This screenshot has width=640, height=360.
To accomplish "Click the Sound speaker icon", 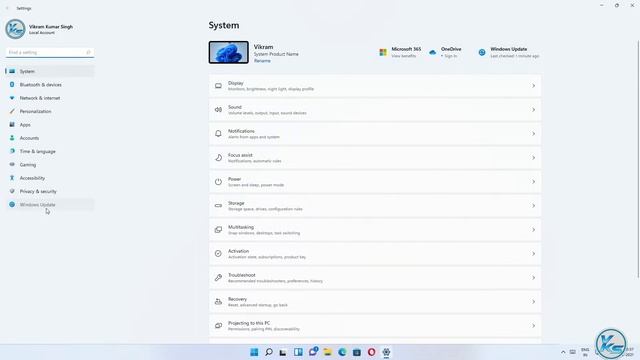I will tap(218, 110).
